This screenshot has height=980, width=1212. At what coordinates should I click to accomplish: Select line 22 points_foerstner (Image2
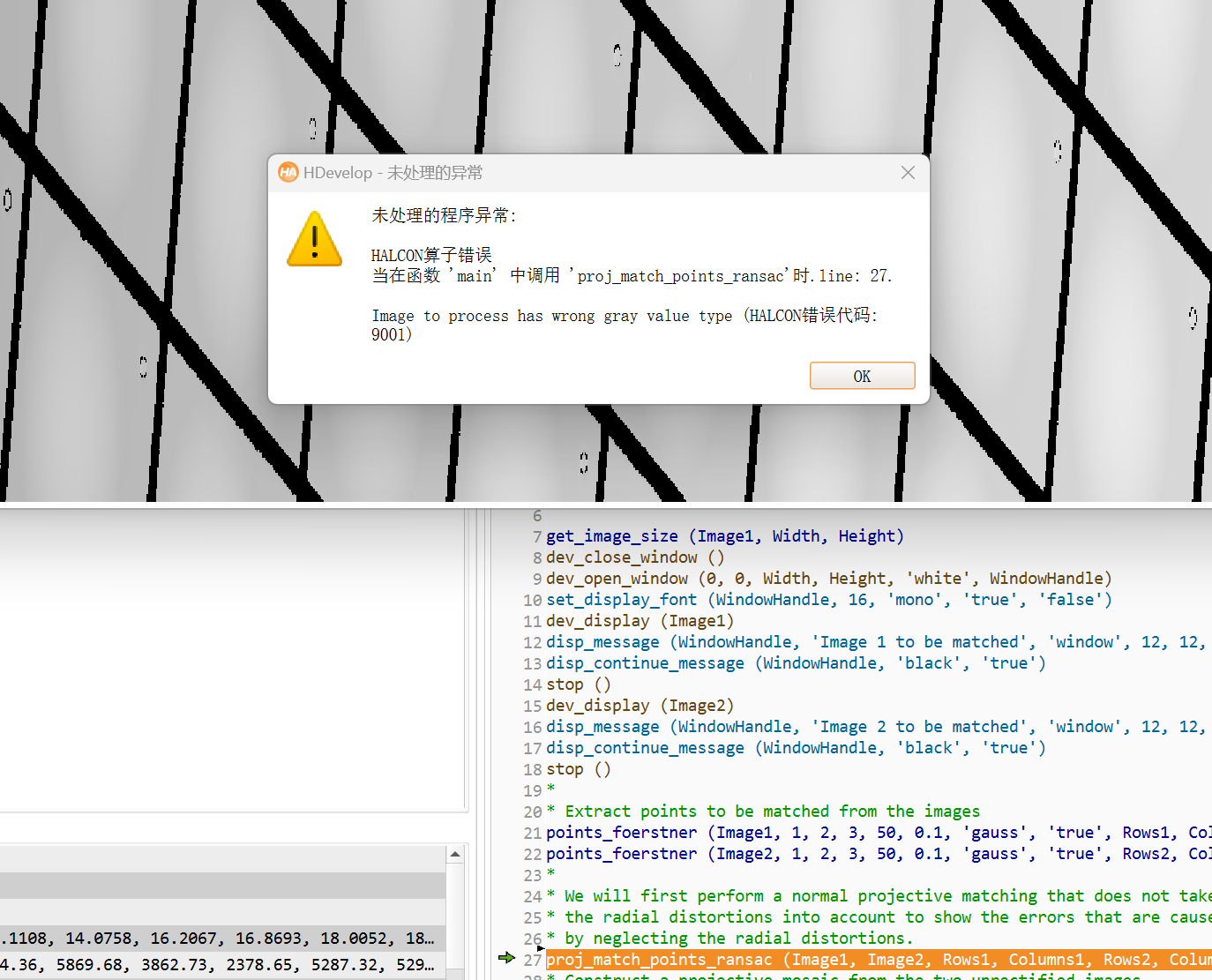point(878,854)
